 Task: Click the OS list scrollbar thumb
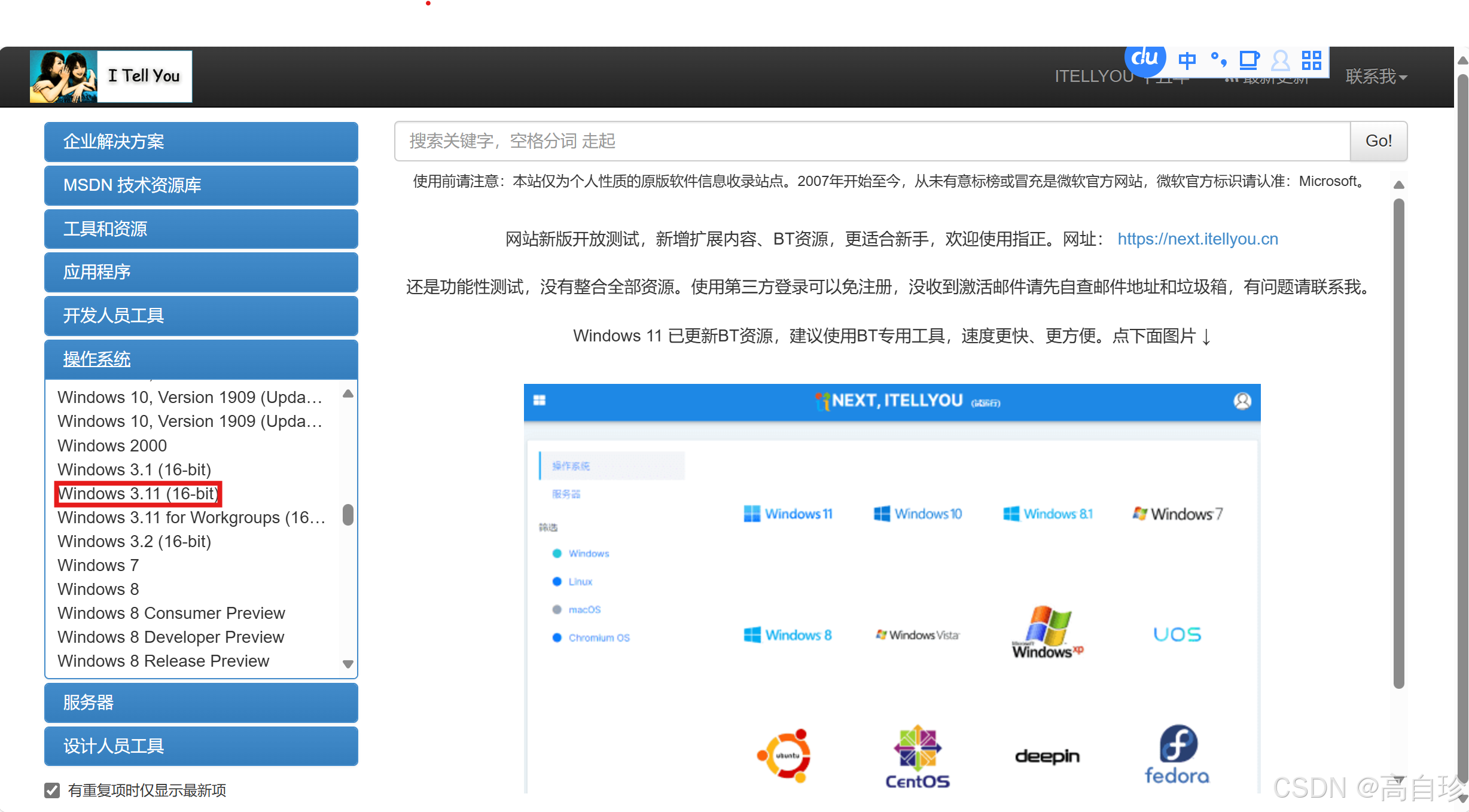coord(348,515)
